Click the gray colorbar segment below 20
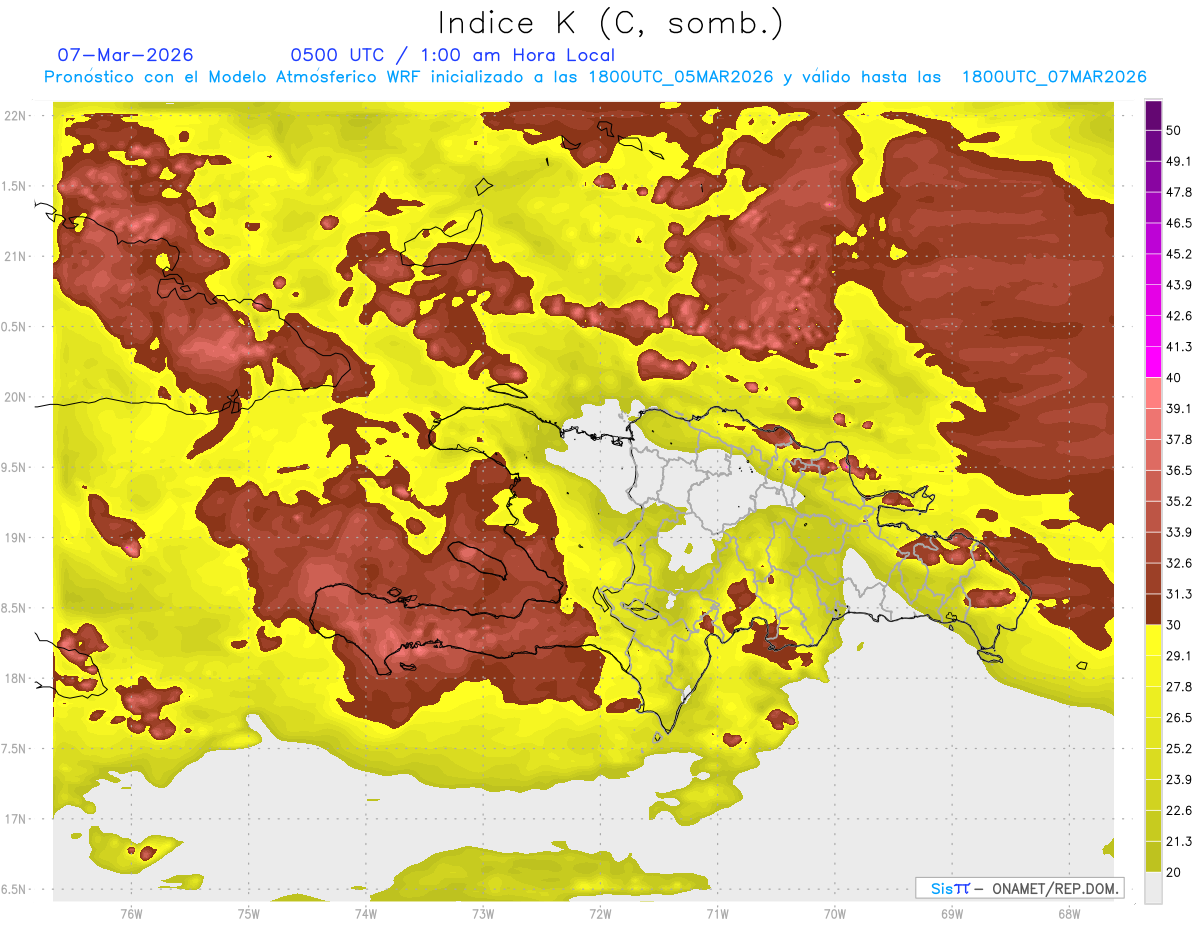Screen dimensions: 1200x927 coord(1153,887)
